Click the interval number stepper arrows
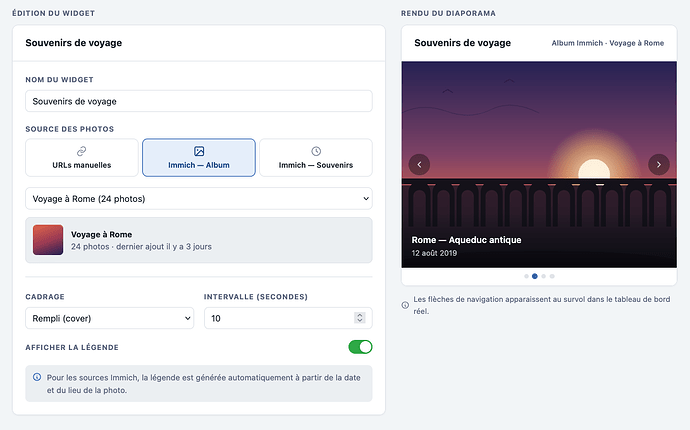690x430 pixels. 360,318
